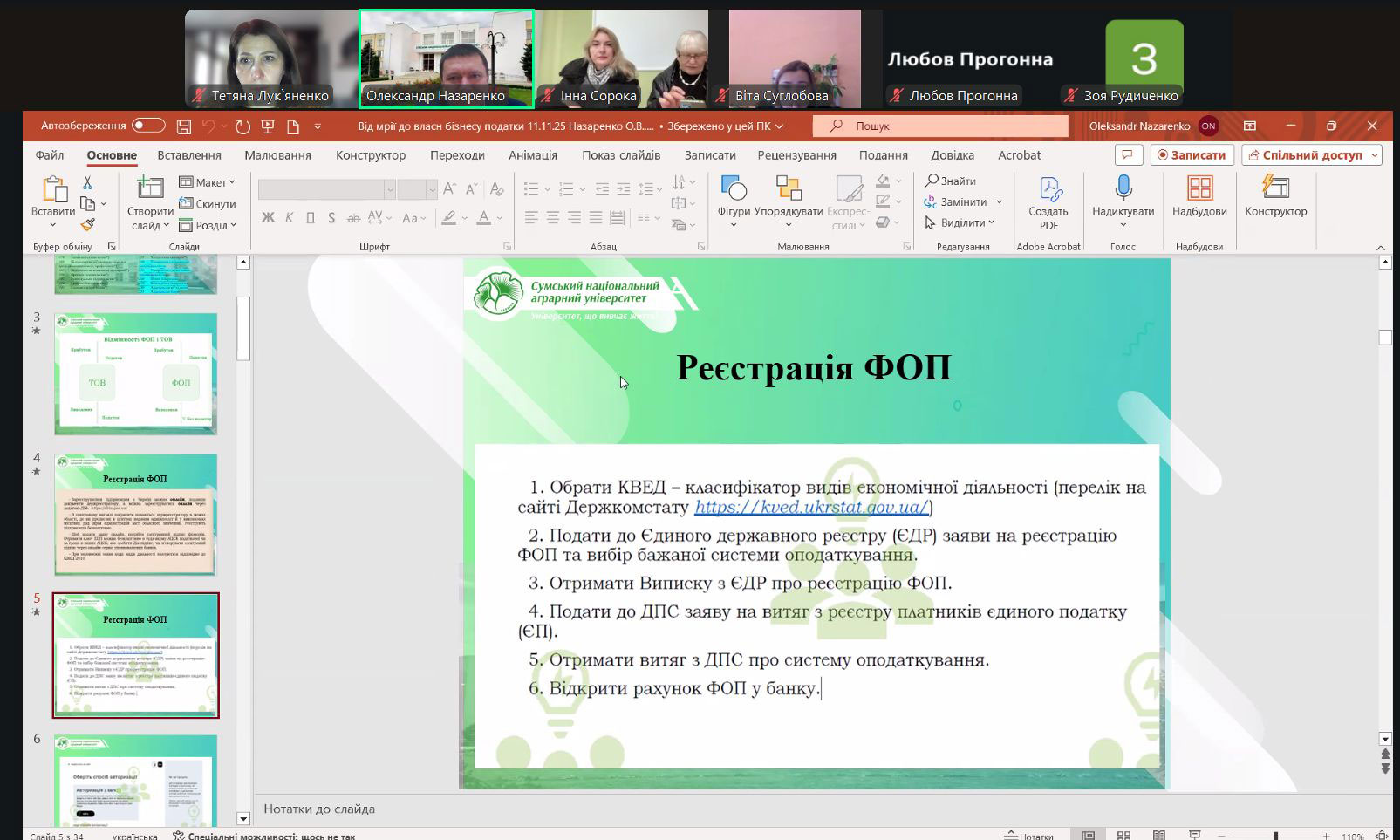Image resolution: width=1400 pixels, height=840 pixels.
Task: Click the Cut scissors icon
Action: (x=87, y=182)
